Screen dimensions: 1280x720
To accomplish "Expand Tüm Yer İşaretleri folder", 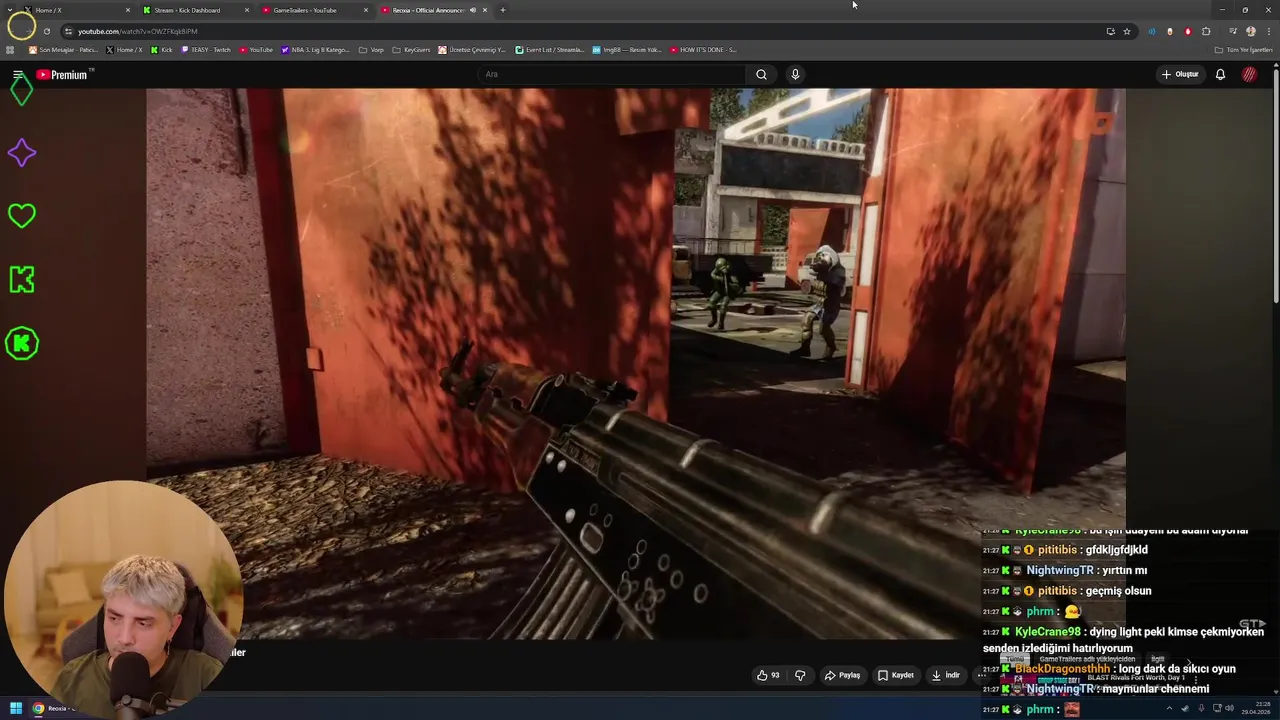I will [x=1244, y=49].
